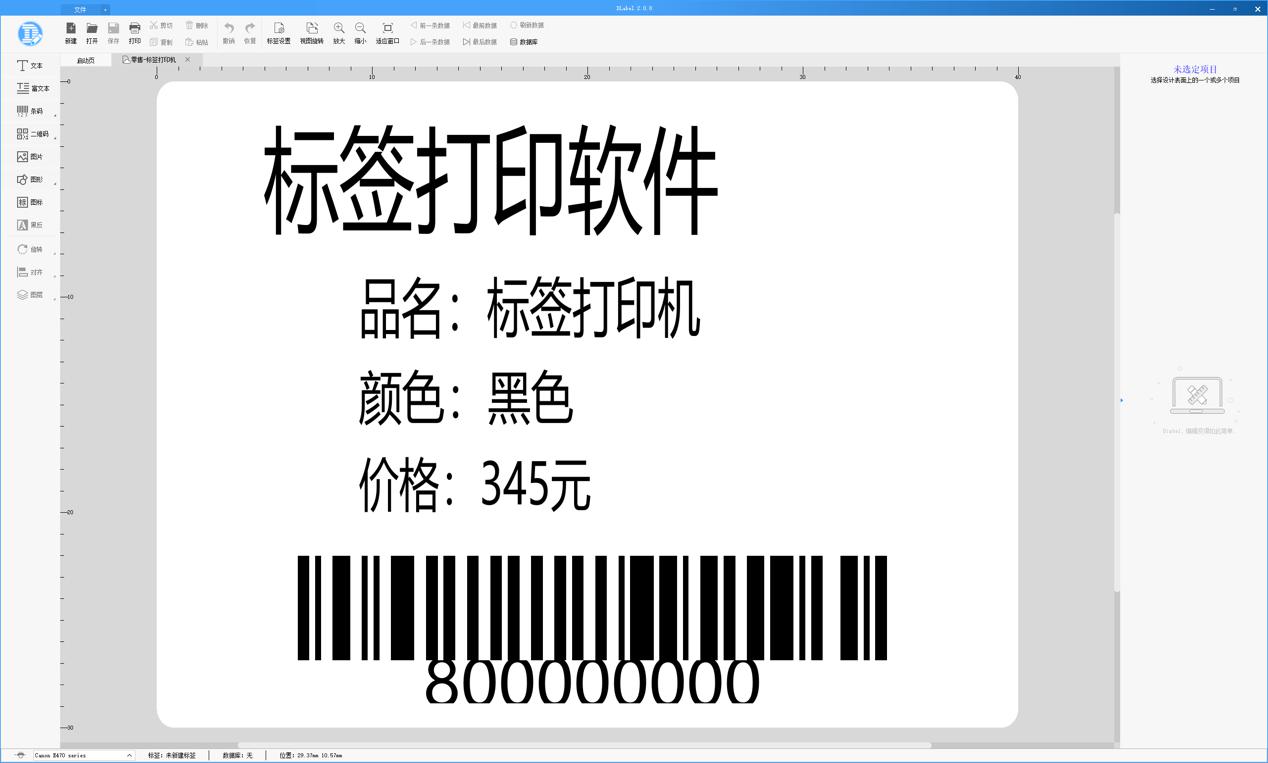Click the barcode on the label canvas
1268x763 pixels.
click(590, 610)
